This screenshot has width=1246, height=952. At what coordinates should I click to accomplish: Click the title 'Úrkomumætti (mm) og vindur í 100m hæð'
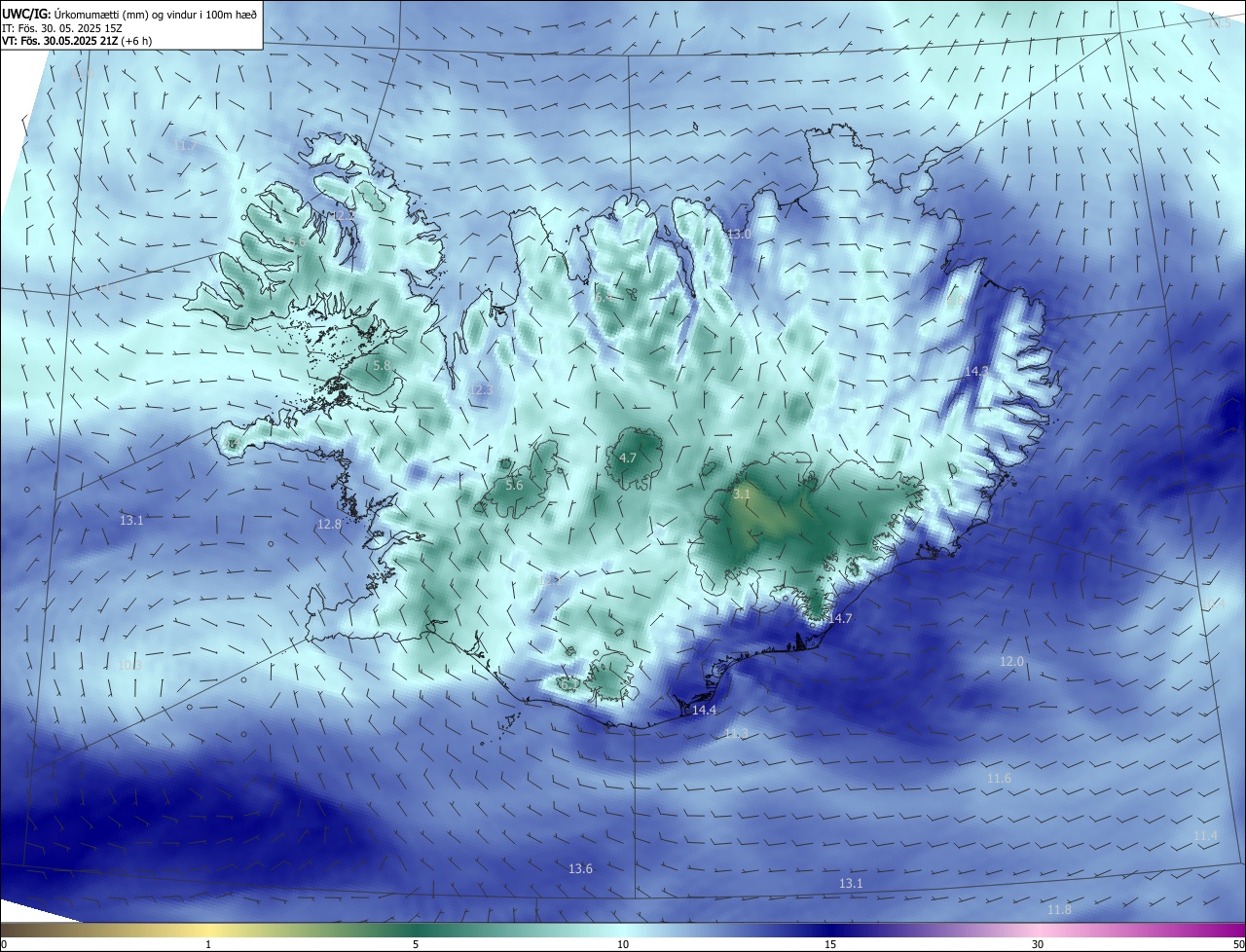point(154,14)
